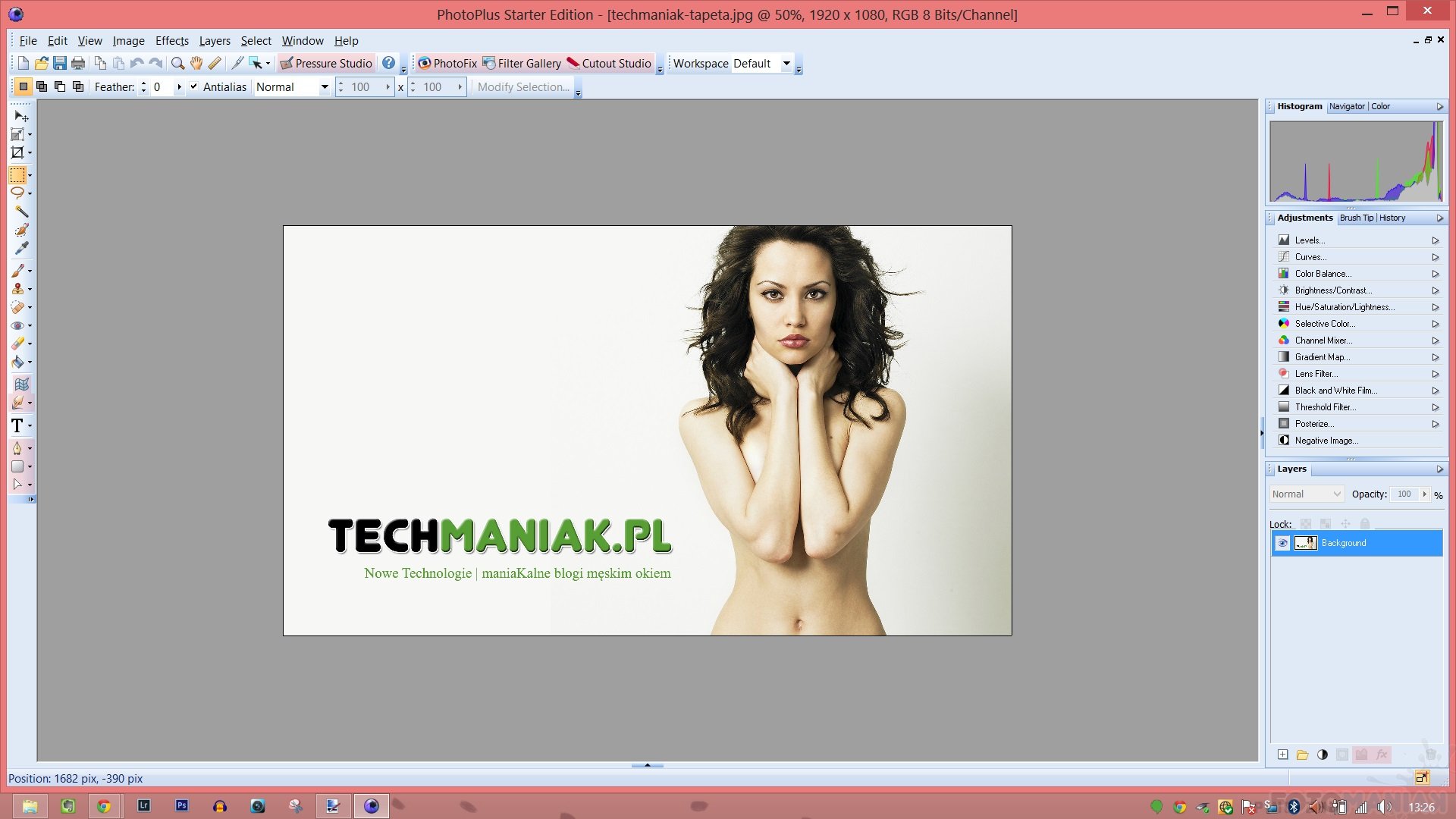1456x819 pixels.
Task: Click the Red Eye tool
Action: pos(17,325)
